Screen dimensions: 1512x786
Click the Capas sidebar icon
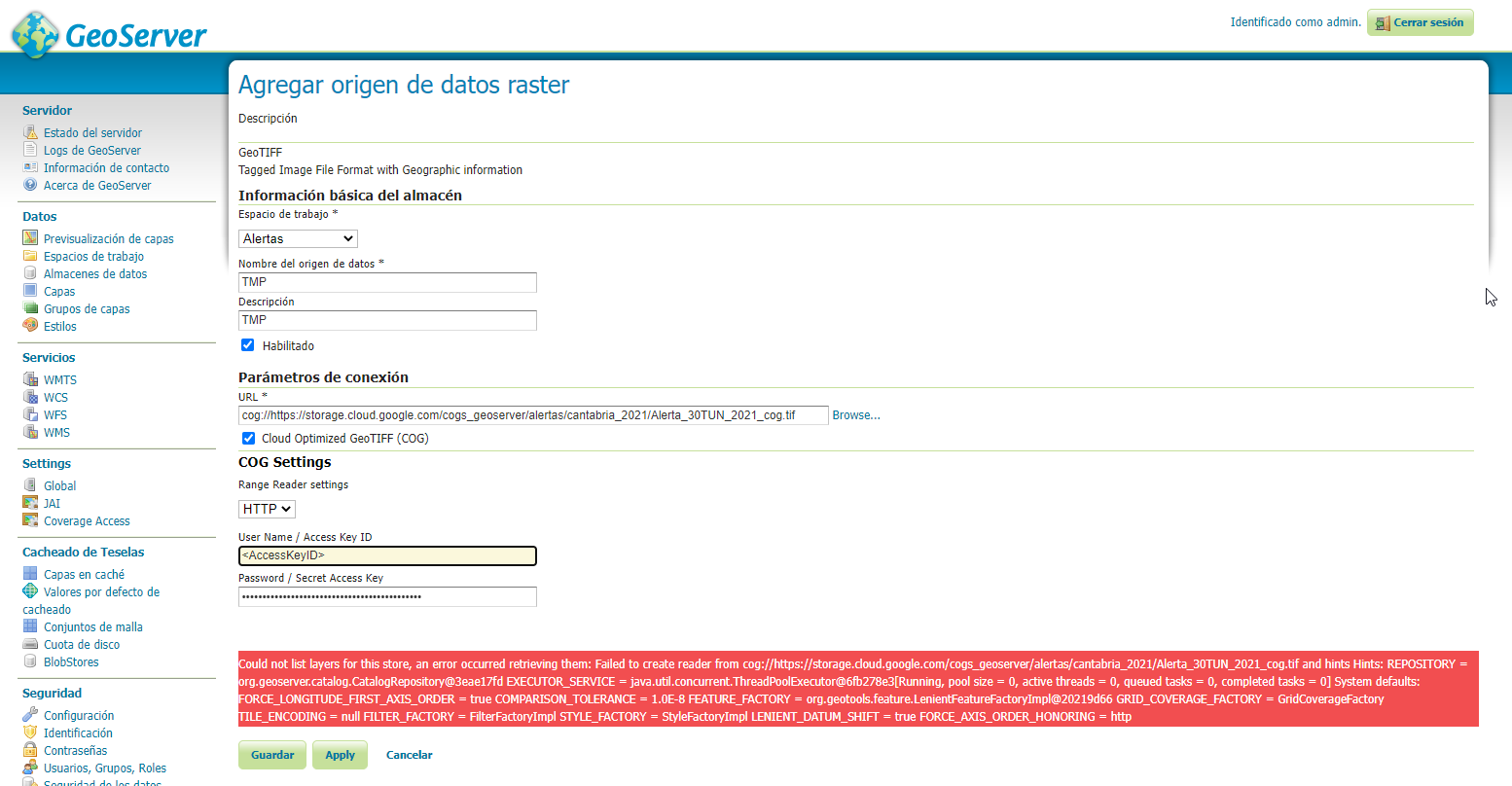coord(30,291)
